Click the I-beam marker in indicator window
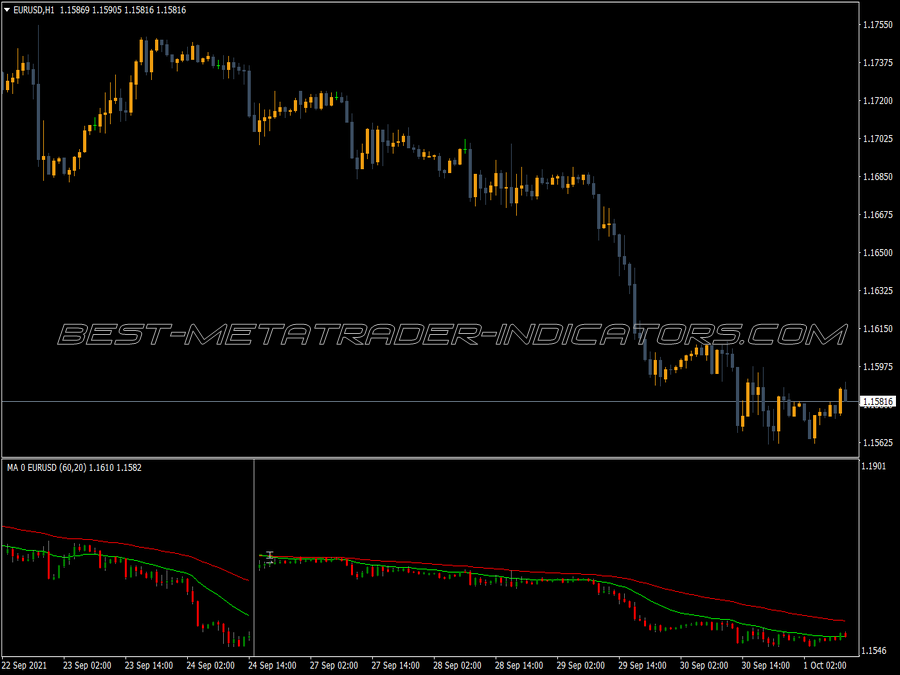The width and height of the screenshot is (900, 675). point(270,555)
